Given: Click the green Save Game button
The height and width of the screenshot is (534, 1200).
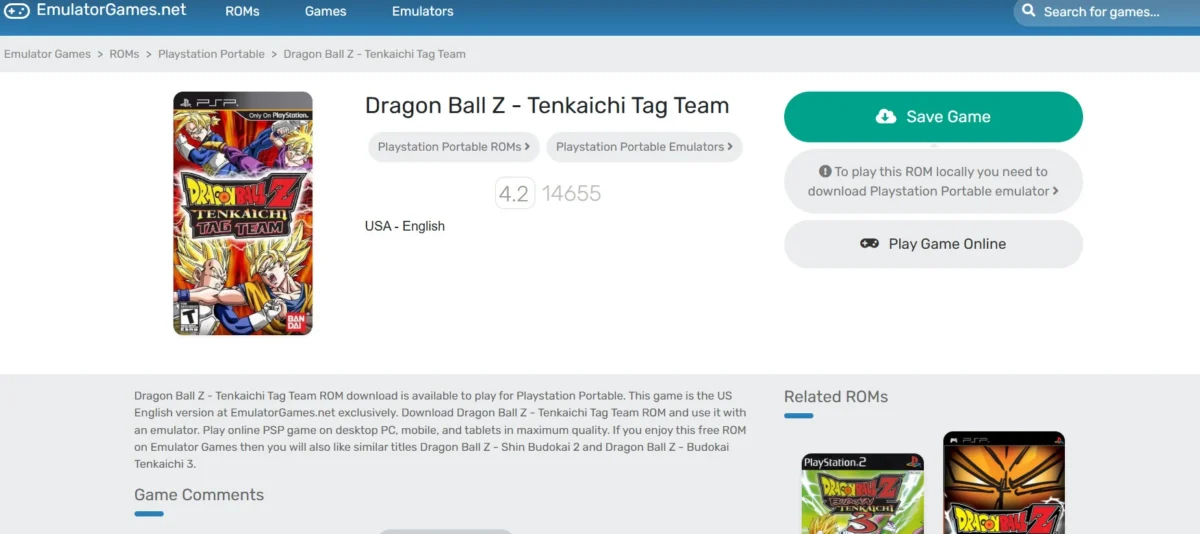Looking at the screenshot, I should click(x=933, y=117).
